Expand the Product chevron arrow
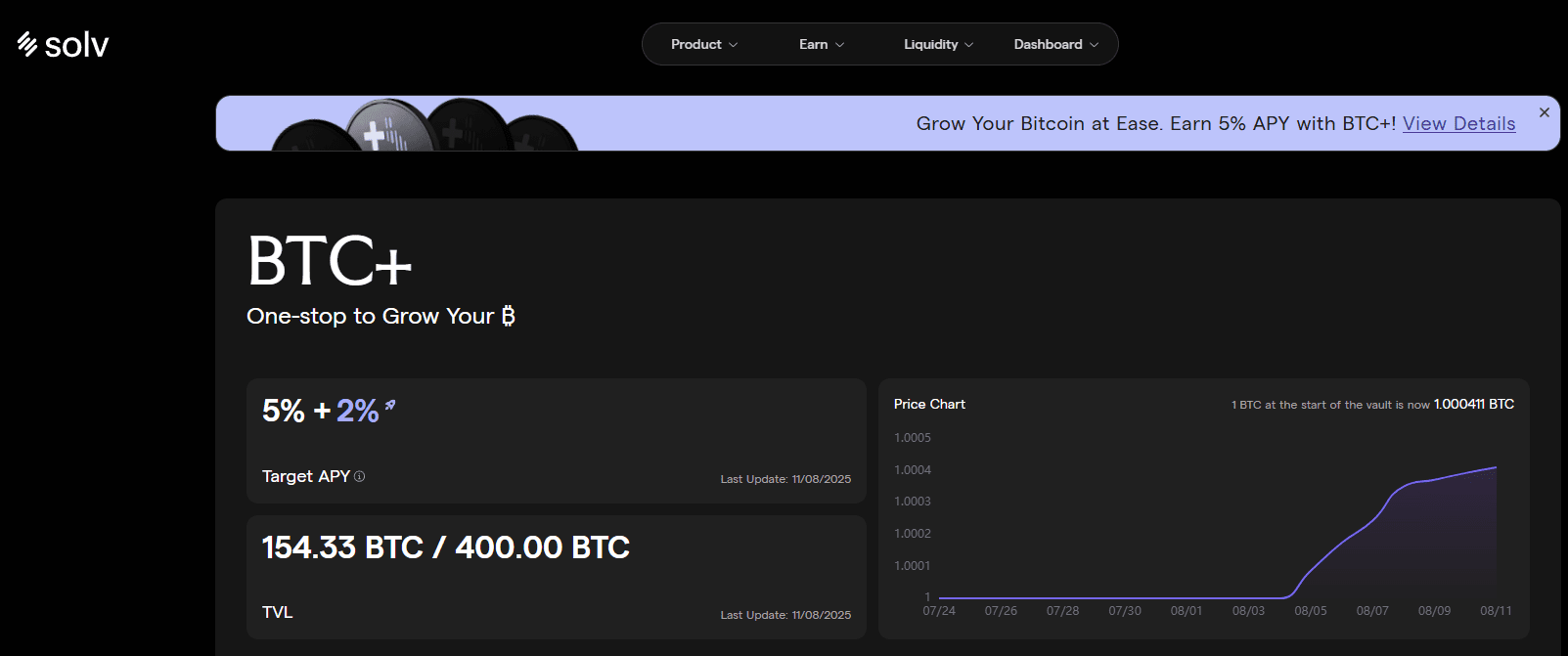Viewport: 1568px width, 656px height. pos(734,45)
